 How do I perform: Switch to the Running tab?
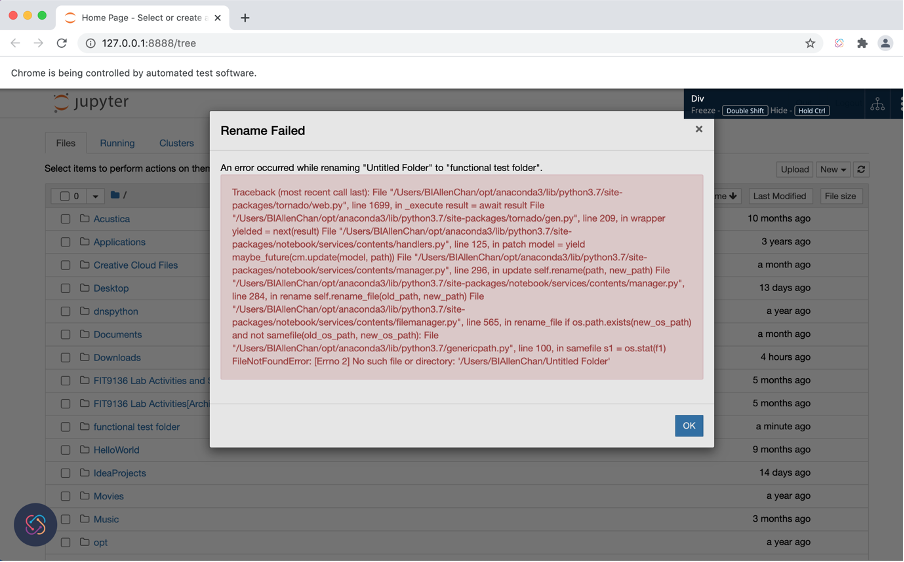(117, 143)
